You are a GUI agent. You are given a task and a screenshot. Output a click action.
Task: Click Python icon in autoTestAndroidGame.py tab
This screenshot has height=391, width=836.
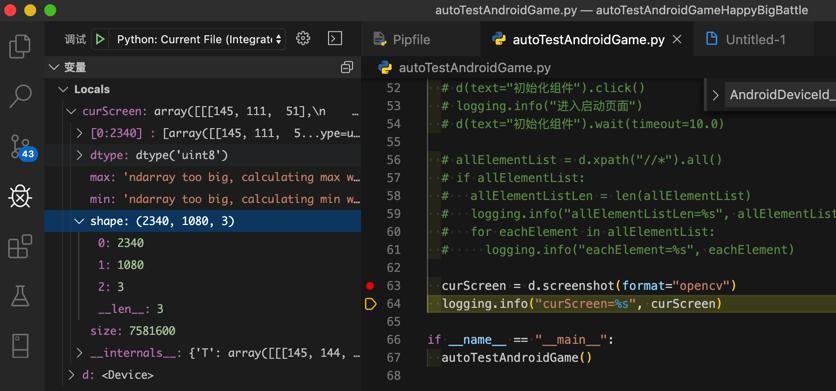[x=499, y=39]
